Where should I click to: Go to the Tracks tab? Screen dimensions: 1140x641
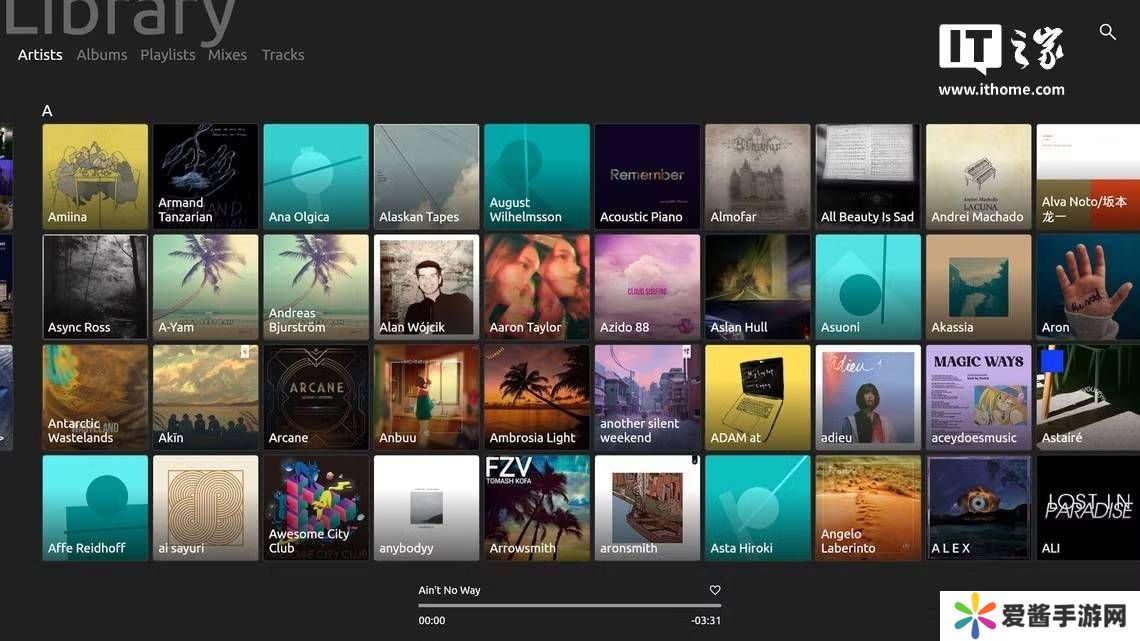point(283,55)
